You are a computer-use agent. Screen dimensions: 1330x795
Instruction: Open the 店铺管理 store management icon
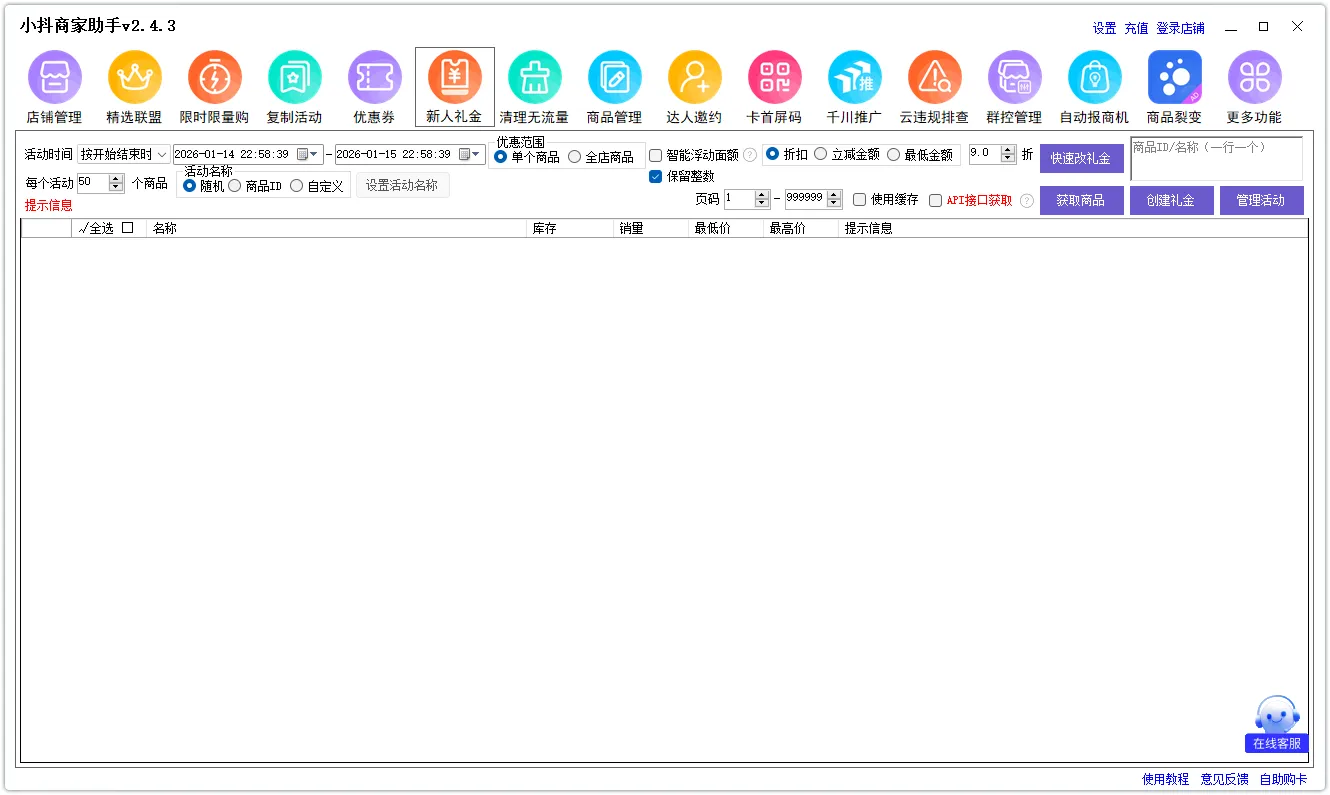pos(54,78)
